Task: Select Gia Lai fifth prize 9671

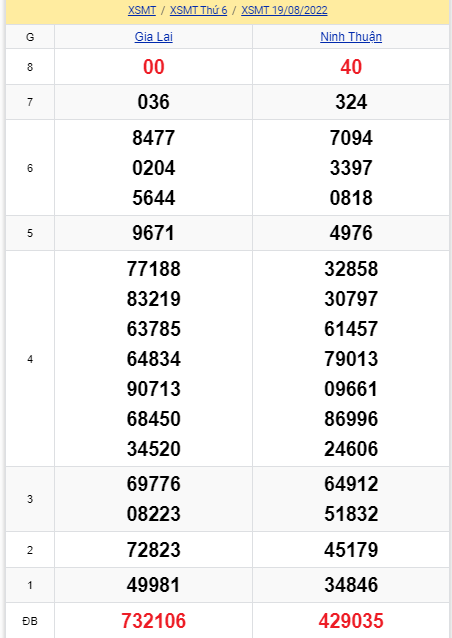Action: (x=154, y=233)
